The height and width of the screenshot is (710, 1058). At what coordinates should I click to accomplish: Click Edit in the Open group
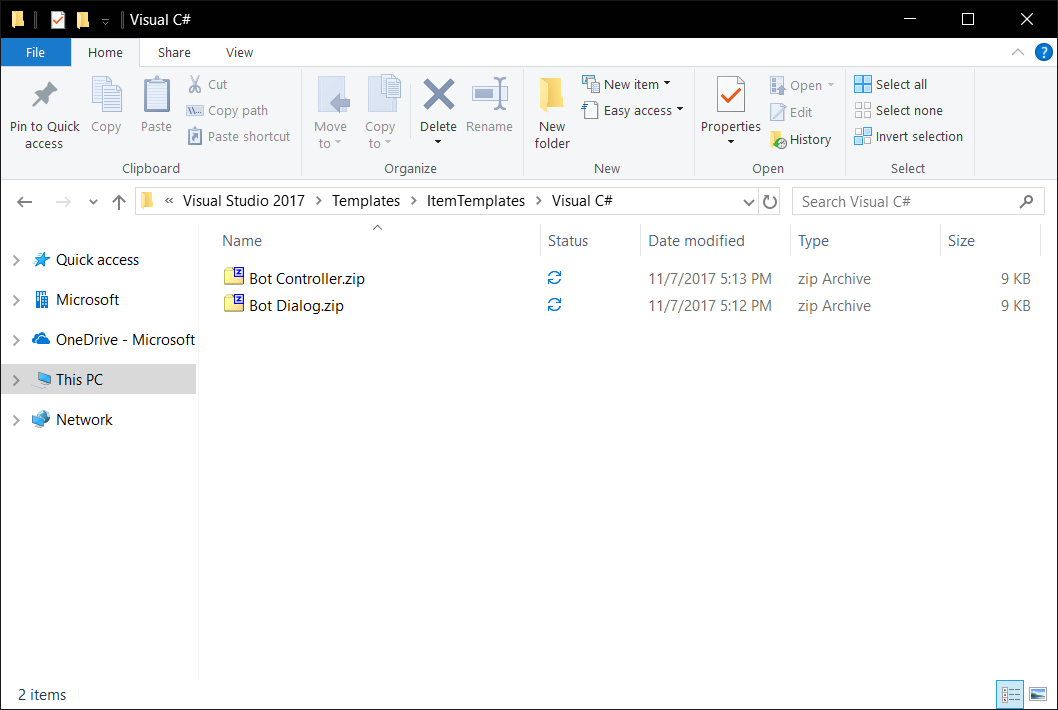click(x=791, y=113)
